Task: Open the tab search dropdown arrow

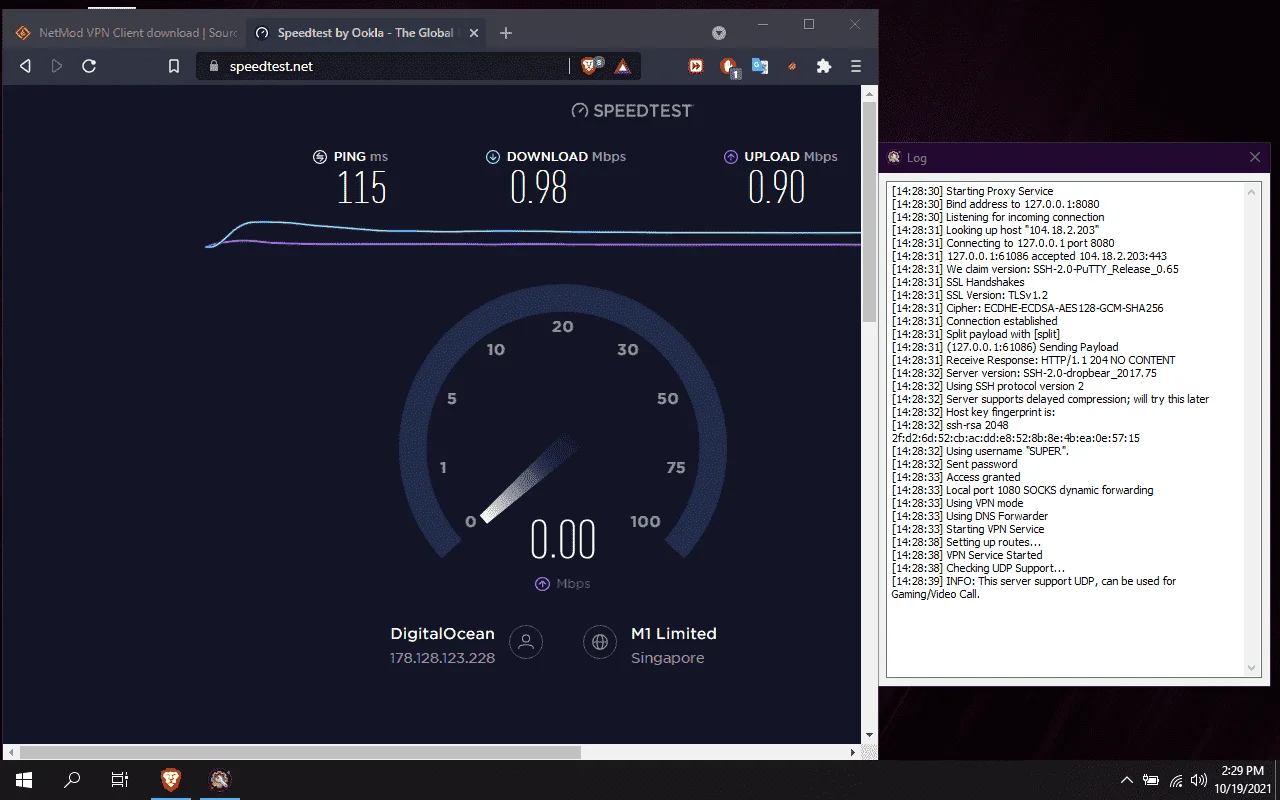Action: [x=719, y=33]
